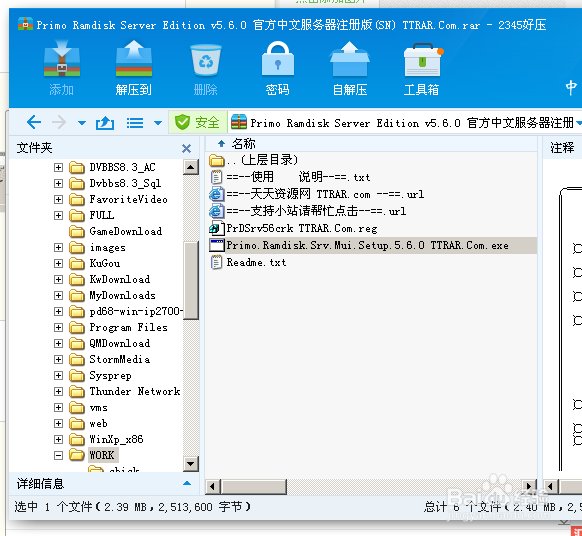
Task: Select the 支持小站请帮忙点击 url file
Action: click(x=371, y=211)
